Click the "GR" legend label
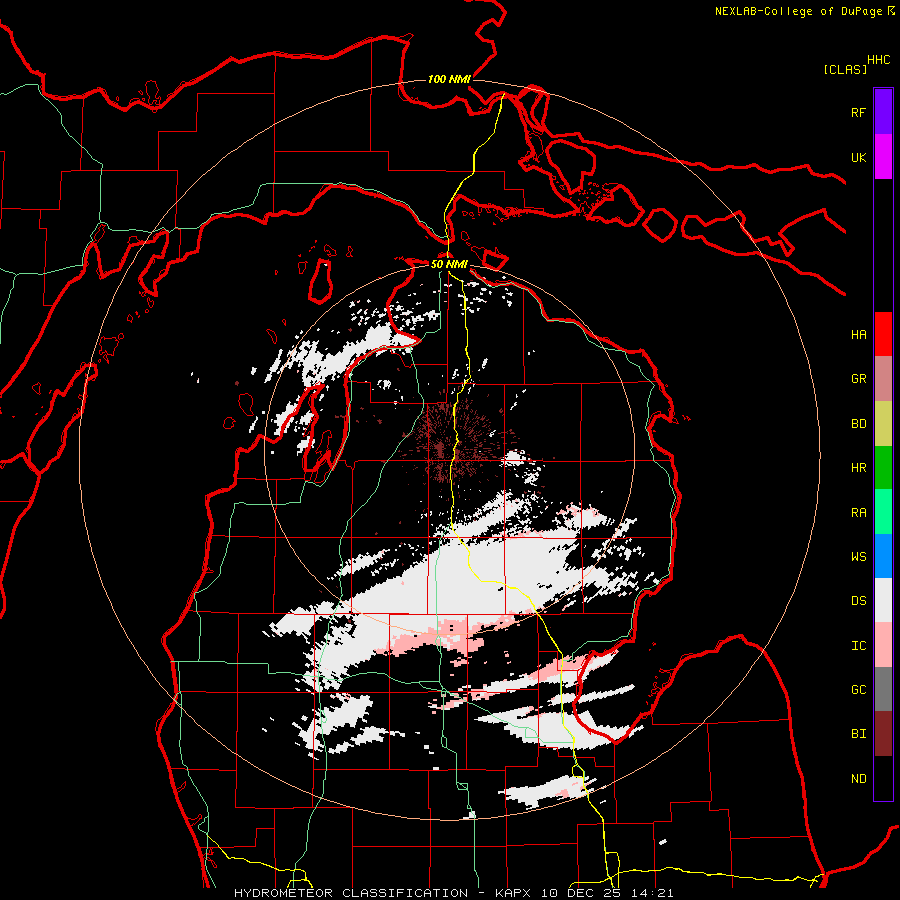 pos(858,379)
